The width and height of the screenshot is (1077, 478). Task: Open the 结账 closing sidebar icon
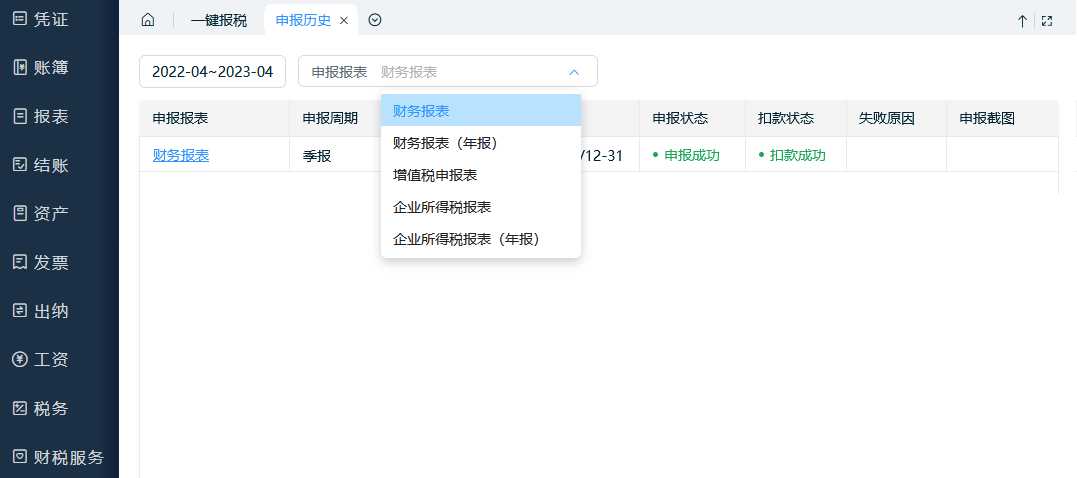[20, 165]
